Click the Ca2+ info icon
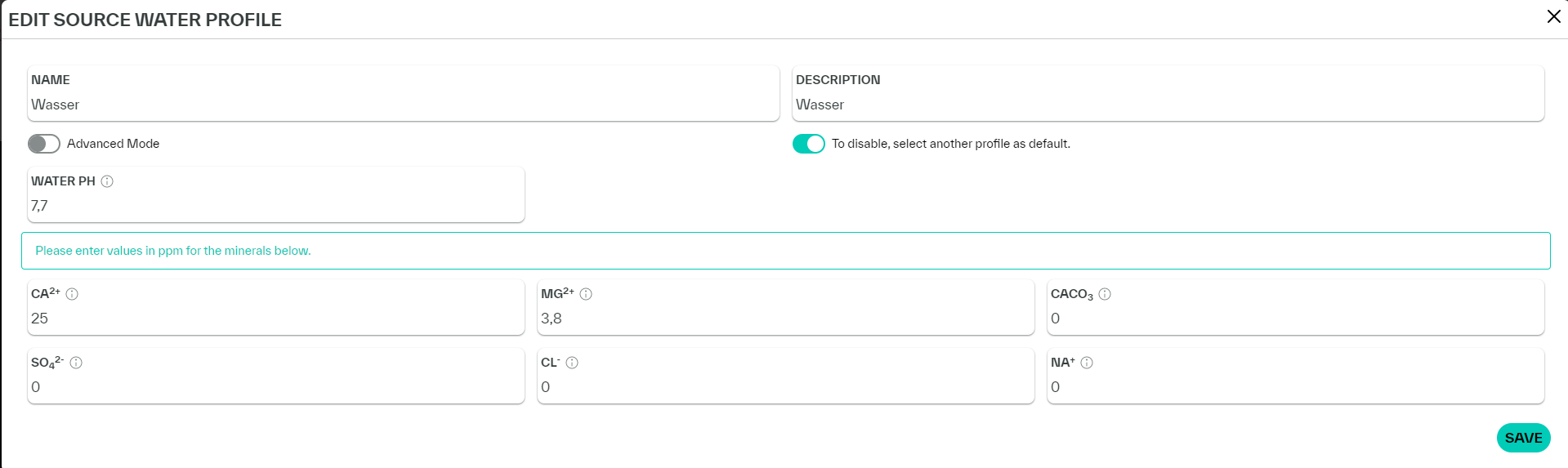 tap(72, 294)
